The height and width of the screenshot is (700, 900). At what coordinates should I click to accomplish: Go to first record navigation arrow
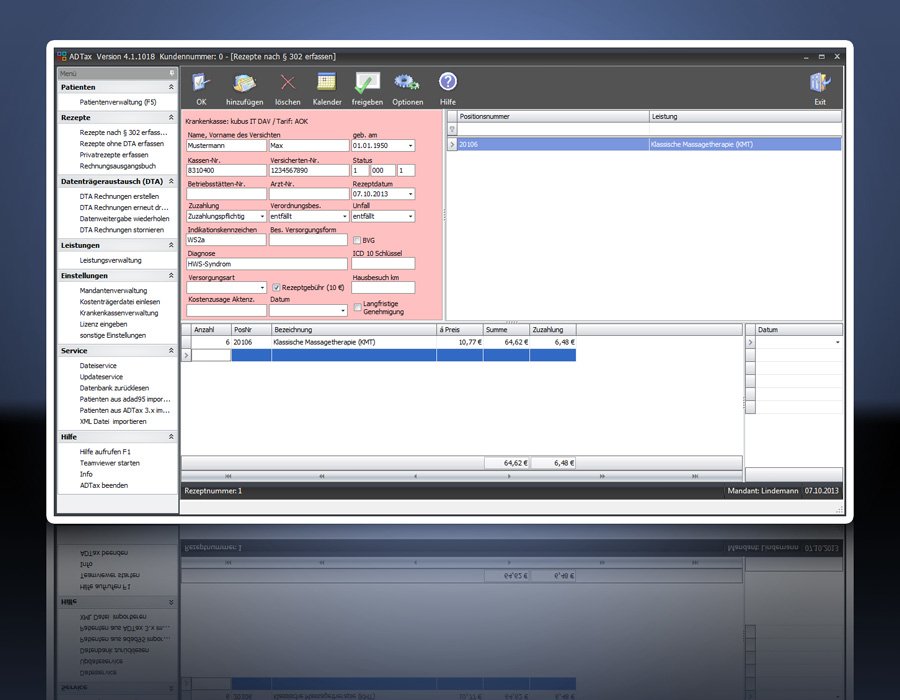coord(228,476)
